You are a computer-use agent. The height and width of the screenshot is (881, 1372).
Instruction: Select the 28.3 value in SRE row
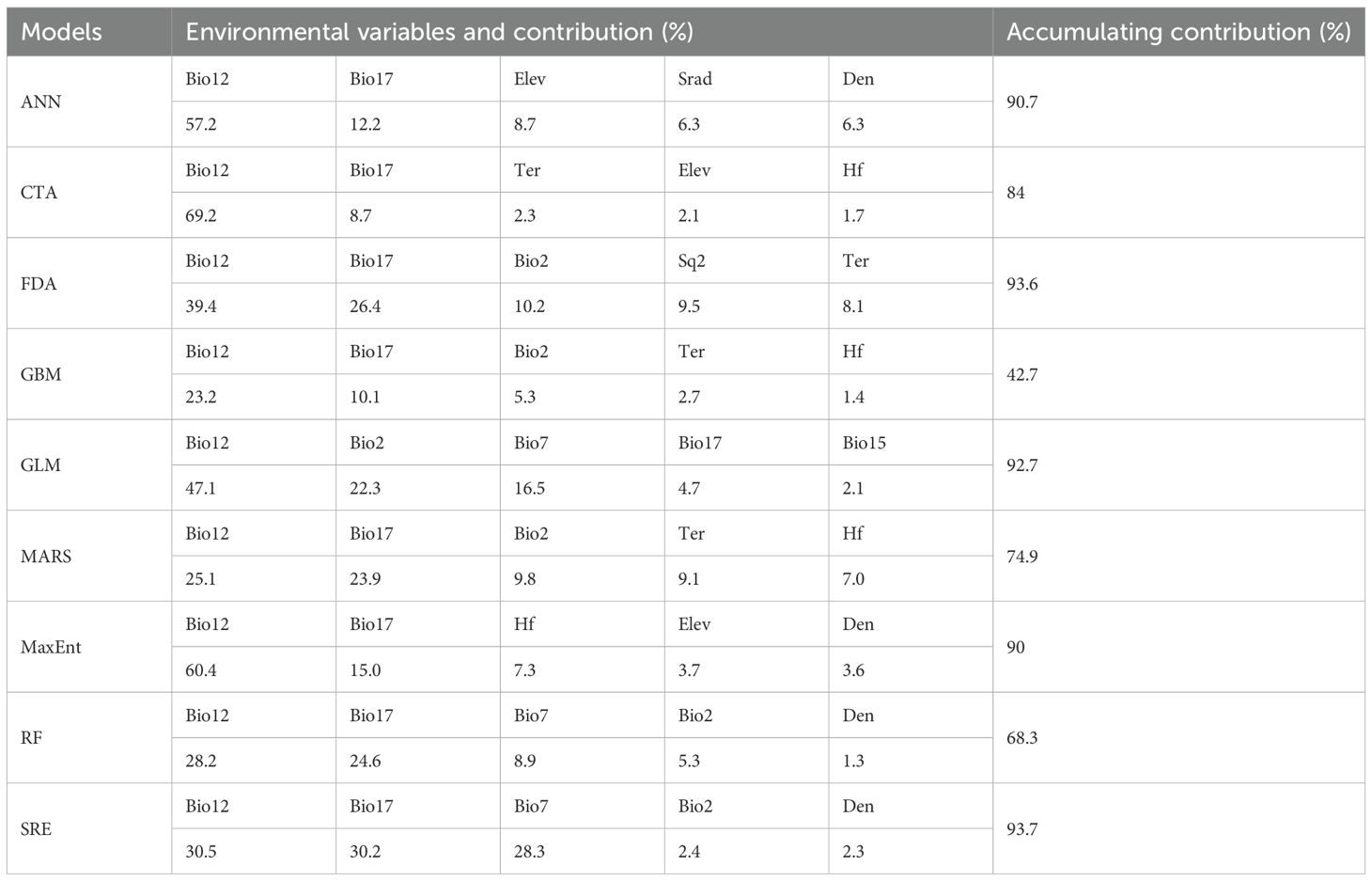[x=529, y=851]
